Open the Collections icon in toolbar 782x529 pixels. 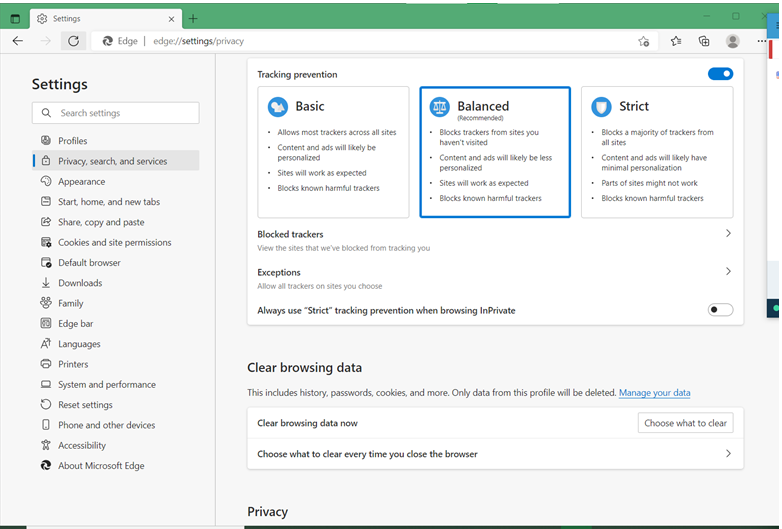coord(704,41)
